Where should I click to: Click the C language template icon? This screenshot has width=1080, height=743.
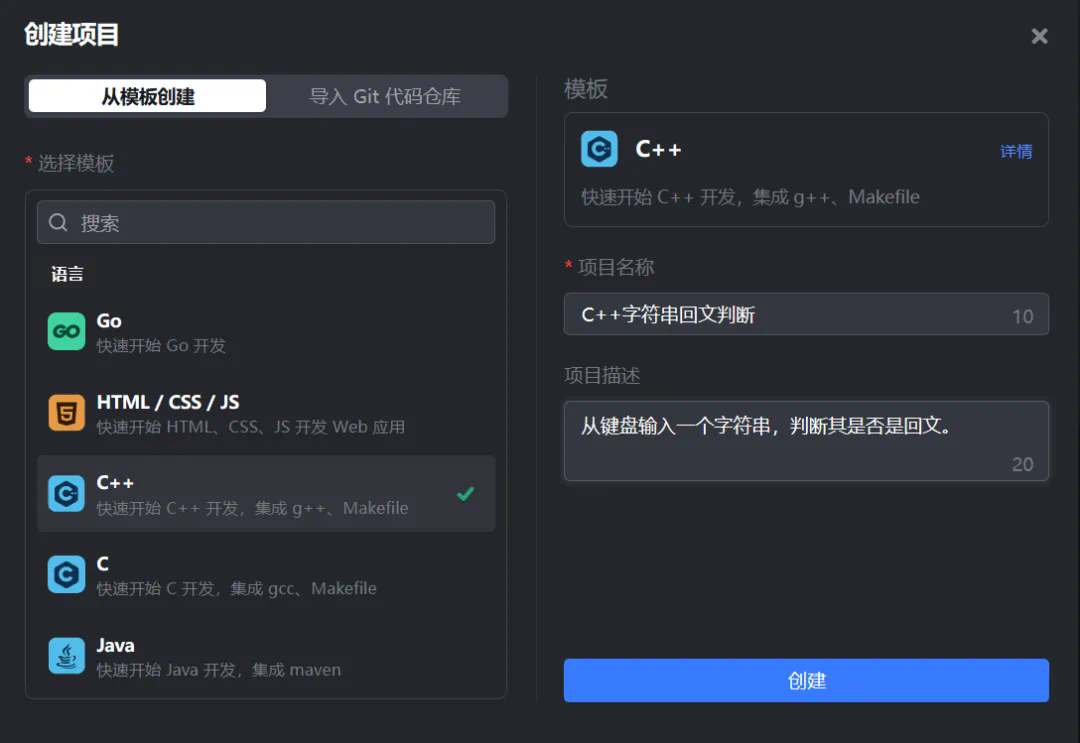point(66,575)
